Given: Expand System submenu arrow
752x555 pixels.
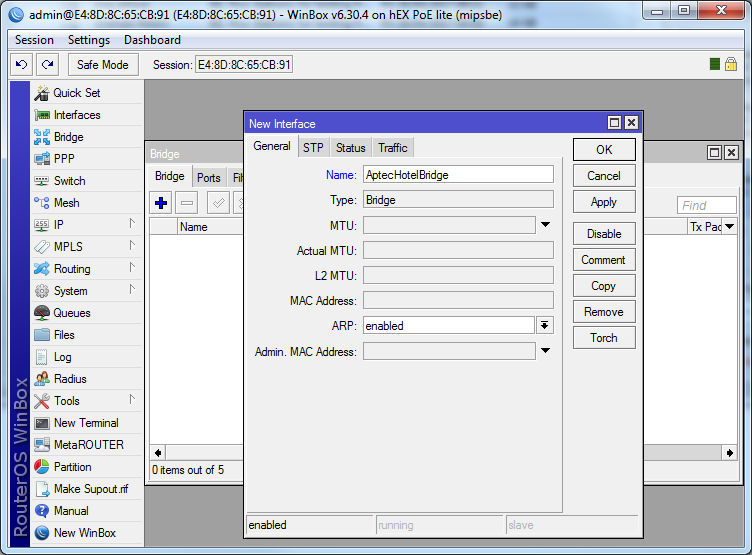Looking at the screenshot, I should [x=132, y=289].
